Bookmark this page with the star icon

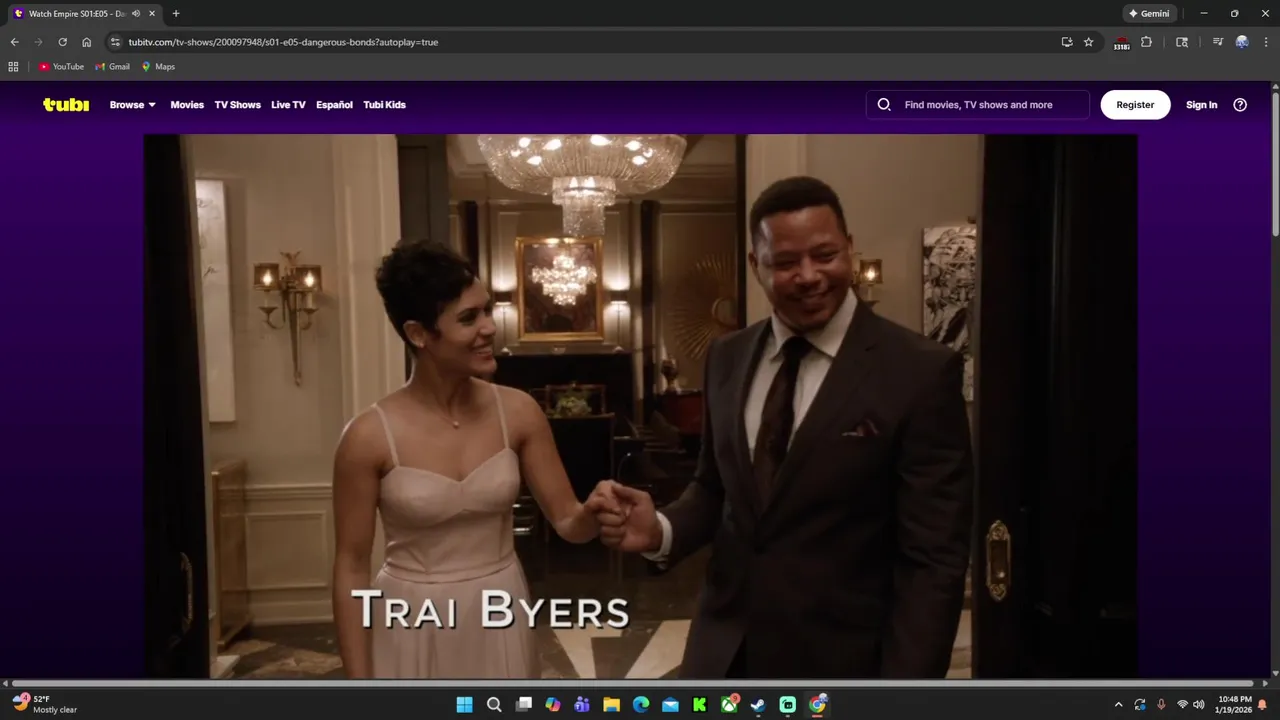tap(1089, 42)
